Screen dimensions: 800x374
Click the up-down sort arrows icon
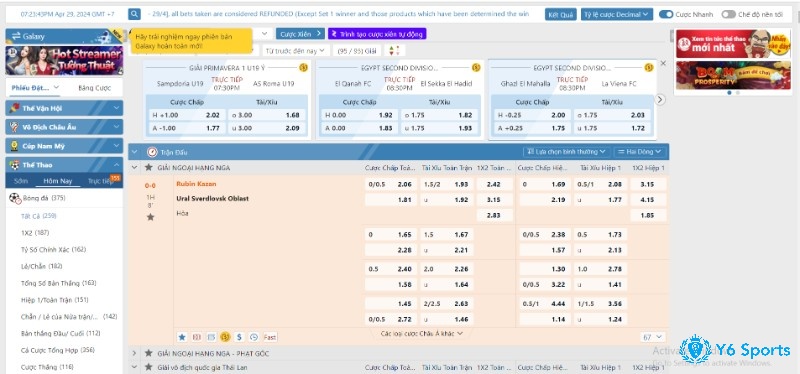(394, 51)
